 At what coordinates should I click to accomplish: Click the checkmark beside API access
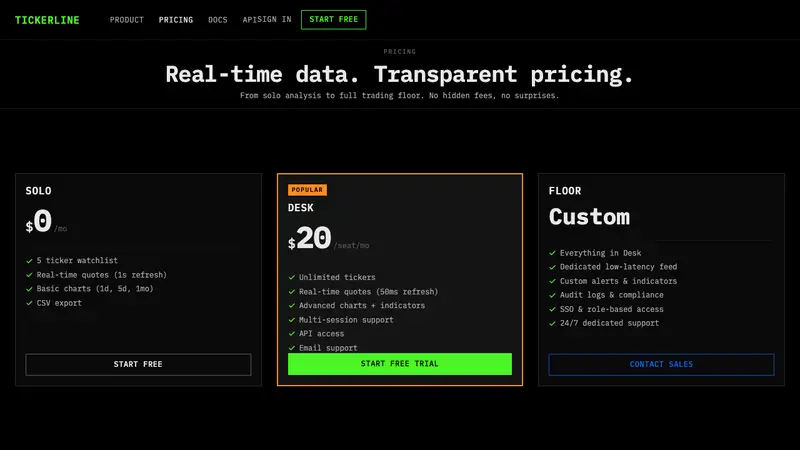(x=292, y=334)
